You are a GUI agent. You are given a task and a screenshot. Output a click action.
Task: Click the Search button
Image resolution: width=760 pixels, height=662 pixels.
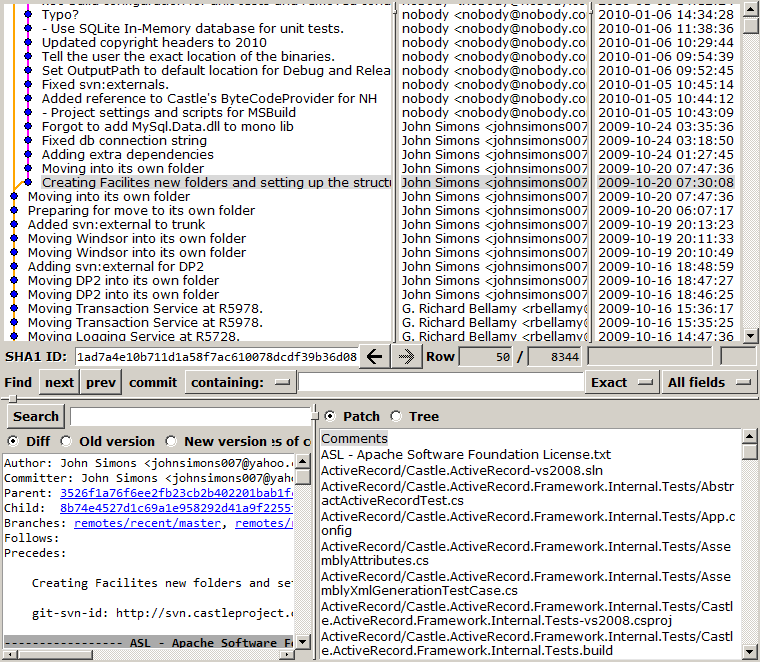point(36,416)
